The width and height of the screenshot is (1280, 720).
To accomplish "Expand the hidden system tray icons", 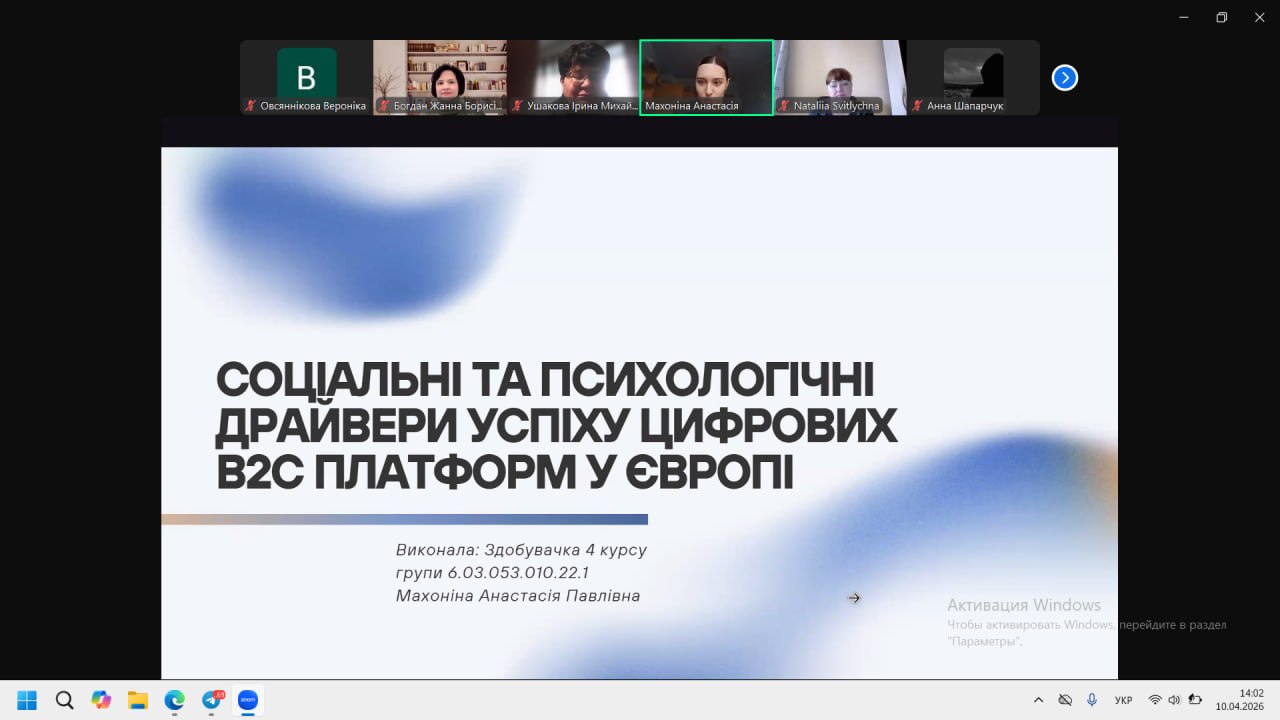I will [x=1038, y=700].
